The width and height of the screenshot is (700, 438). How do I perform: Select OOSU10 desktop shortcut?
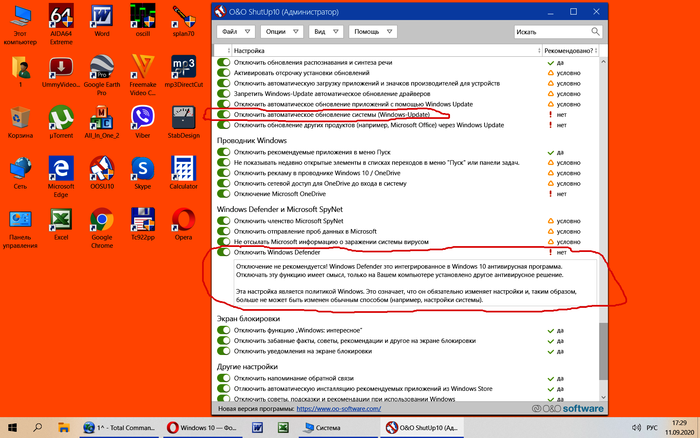coord(102,173)
